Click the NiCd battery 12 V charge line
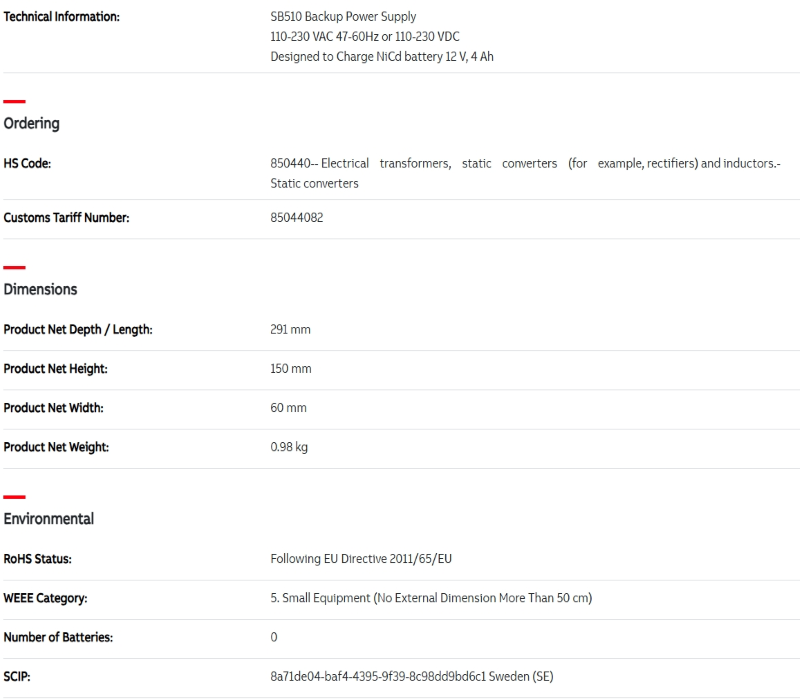The image size is (800, 700). point(381,57)
